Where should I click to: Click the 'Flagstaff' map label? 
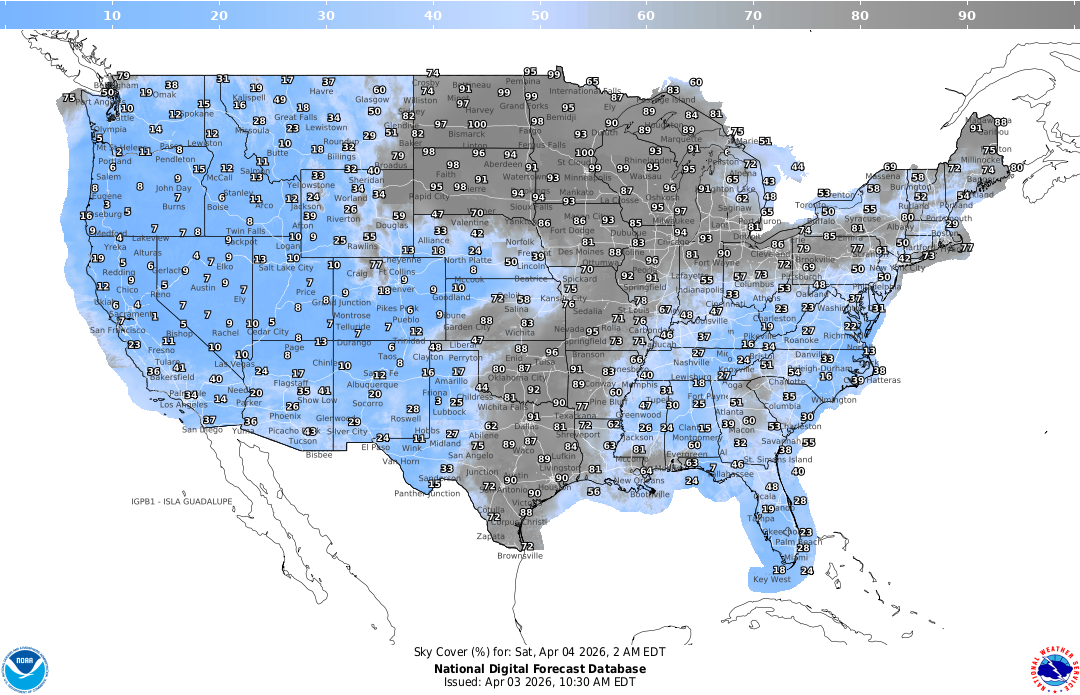(x=291, y=383)
